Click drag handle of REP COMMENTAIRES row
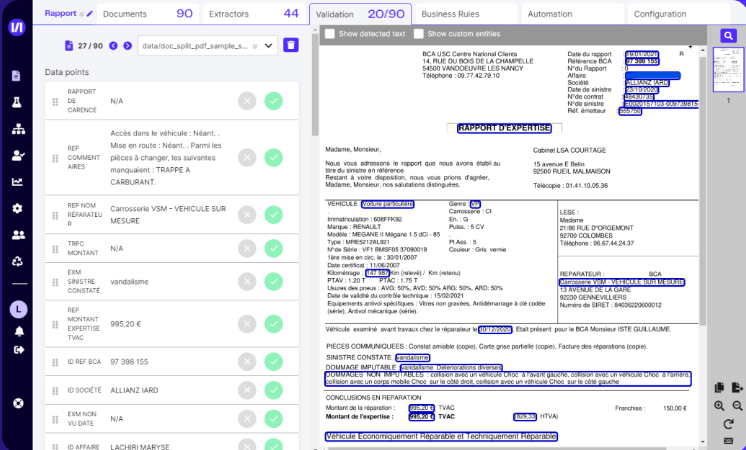746x450 pixels. [x=55, y=158]
